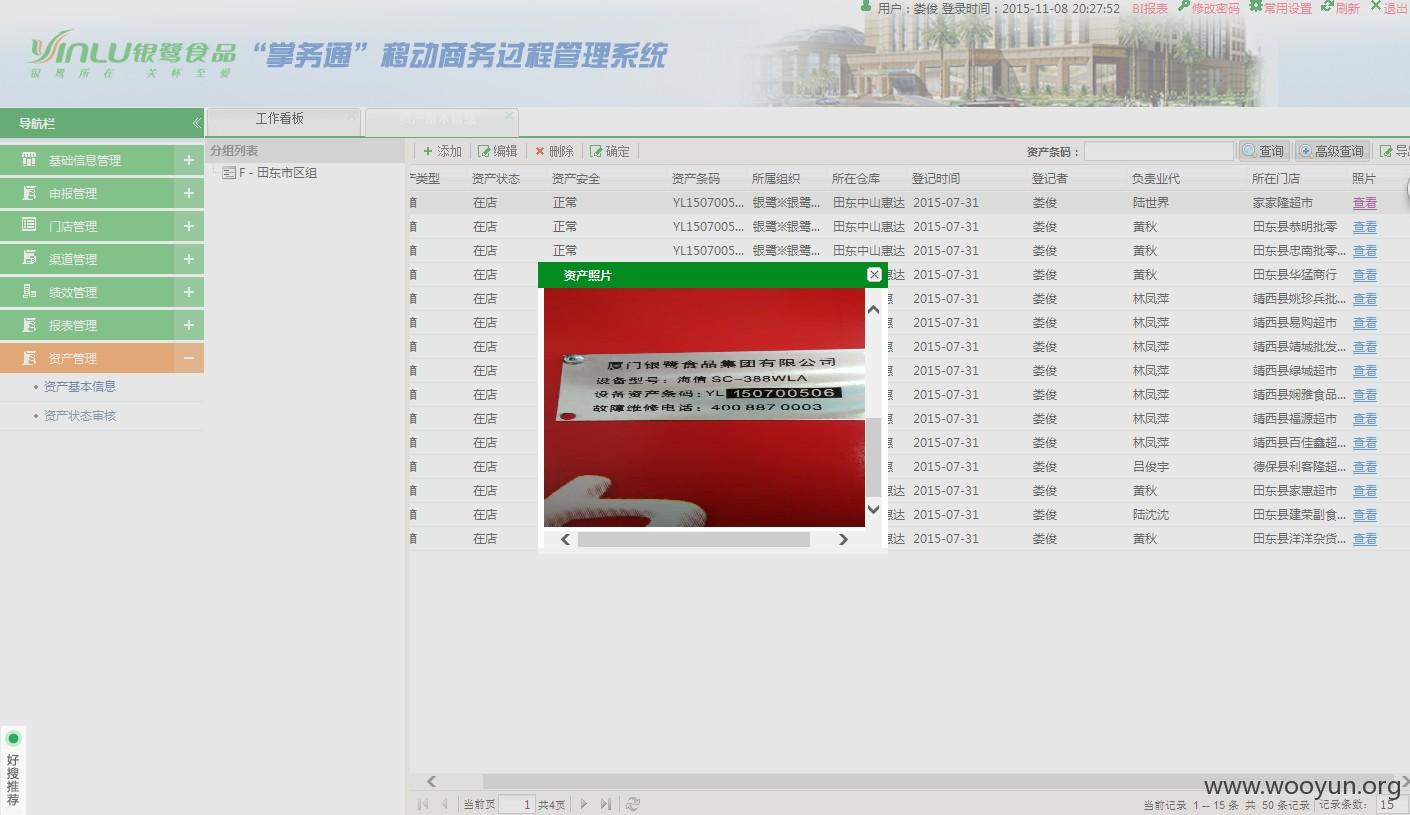Switch to the 工作看板 tab
The width and height of the screenshot is (1410, 815).
279,119
